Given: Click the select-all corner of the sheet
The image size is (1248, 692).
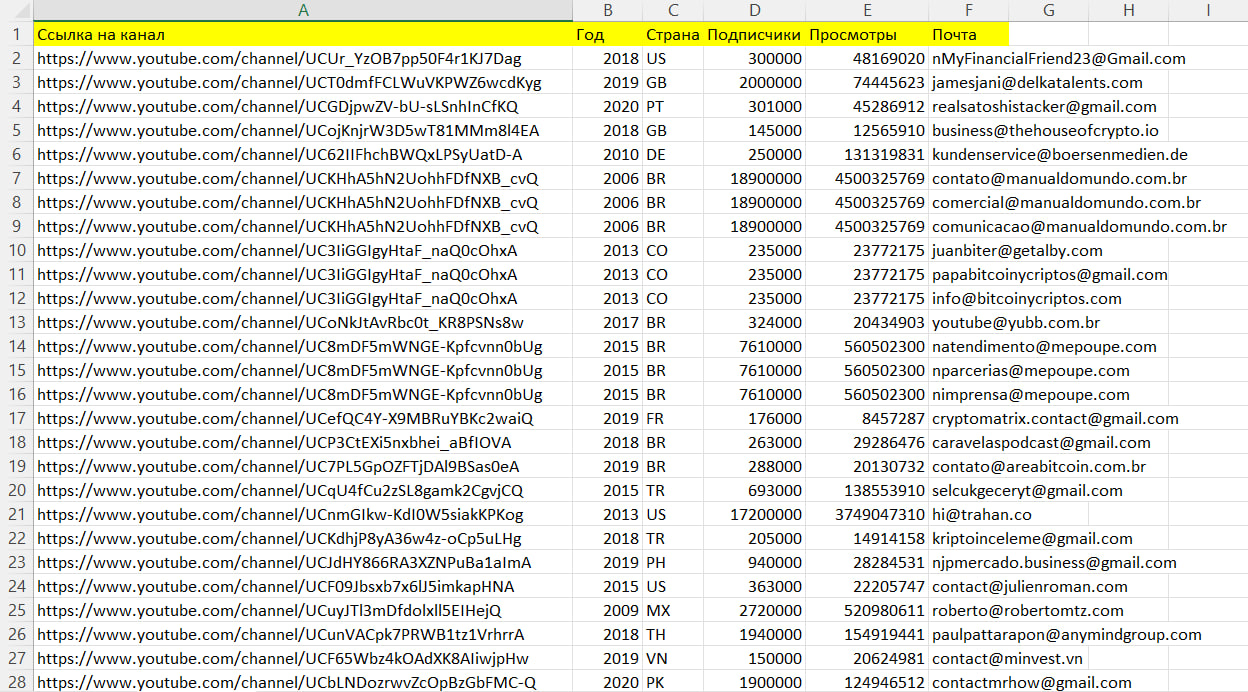Looking at the screenshot, I should pos(16,10).
